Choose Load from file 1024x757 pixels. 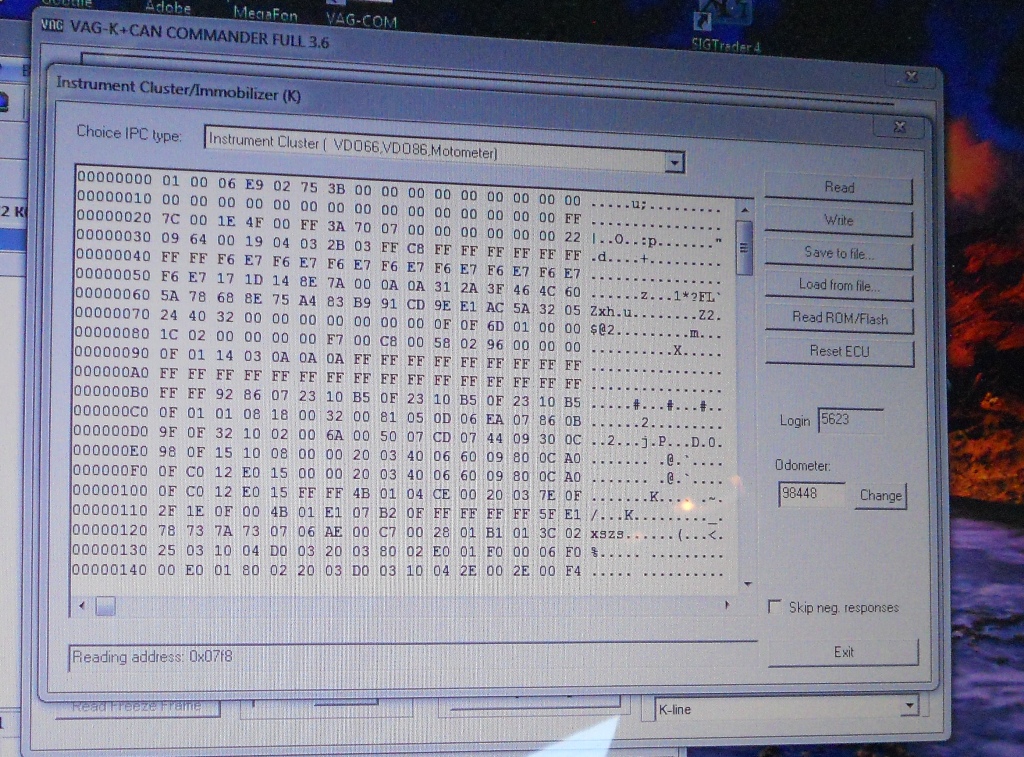(x=839, y=286)
